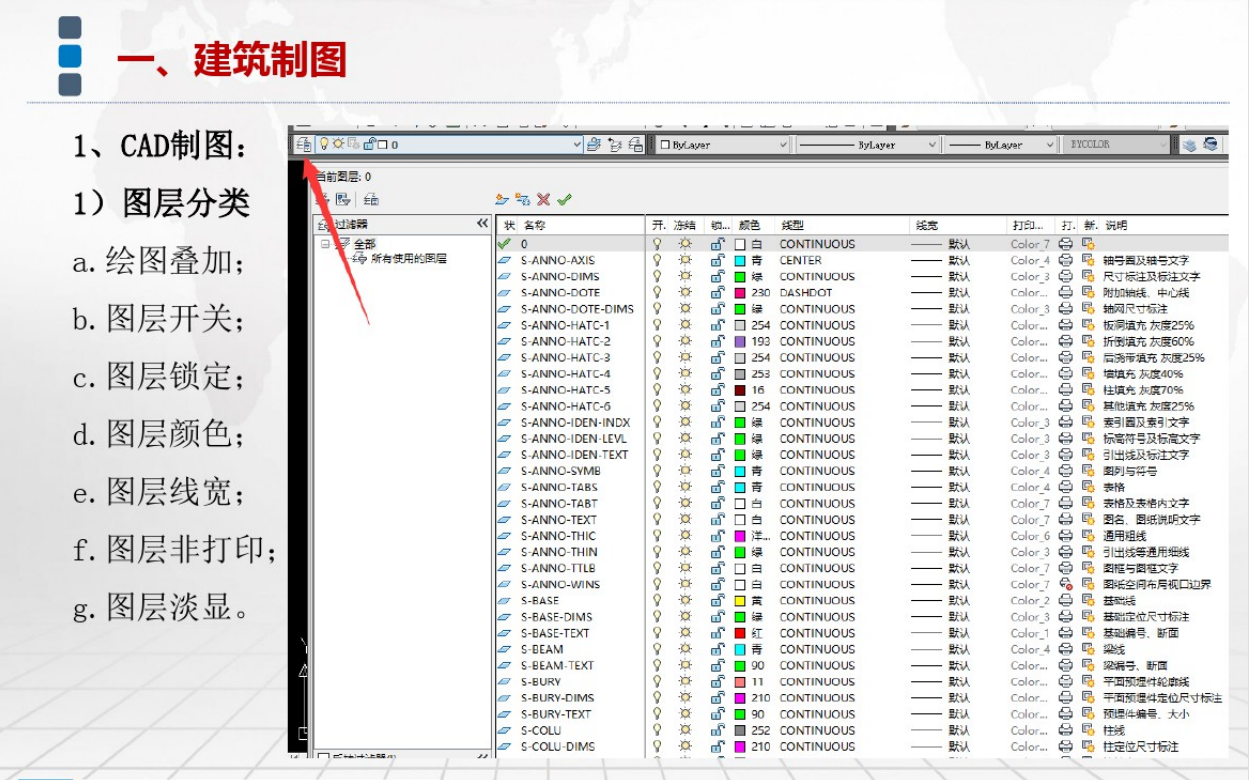Screen dimensions: 1249x780
Task: Select the S-ANNO-IDEN-LEVL layer name
Action: pos(574,439)
